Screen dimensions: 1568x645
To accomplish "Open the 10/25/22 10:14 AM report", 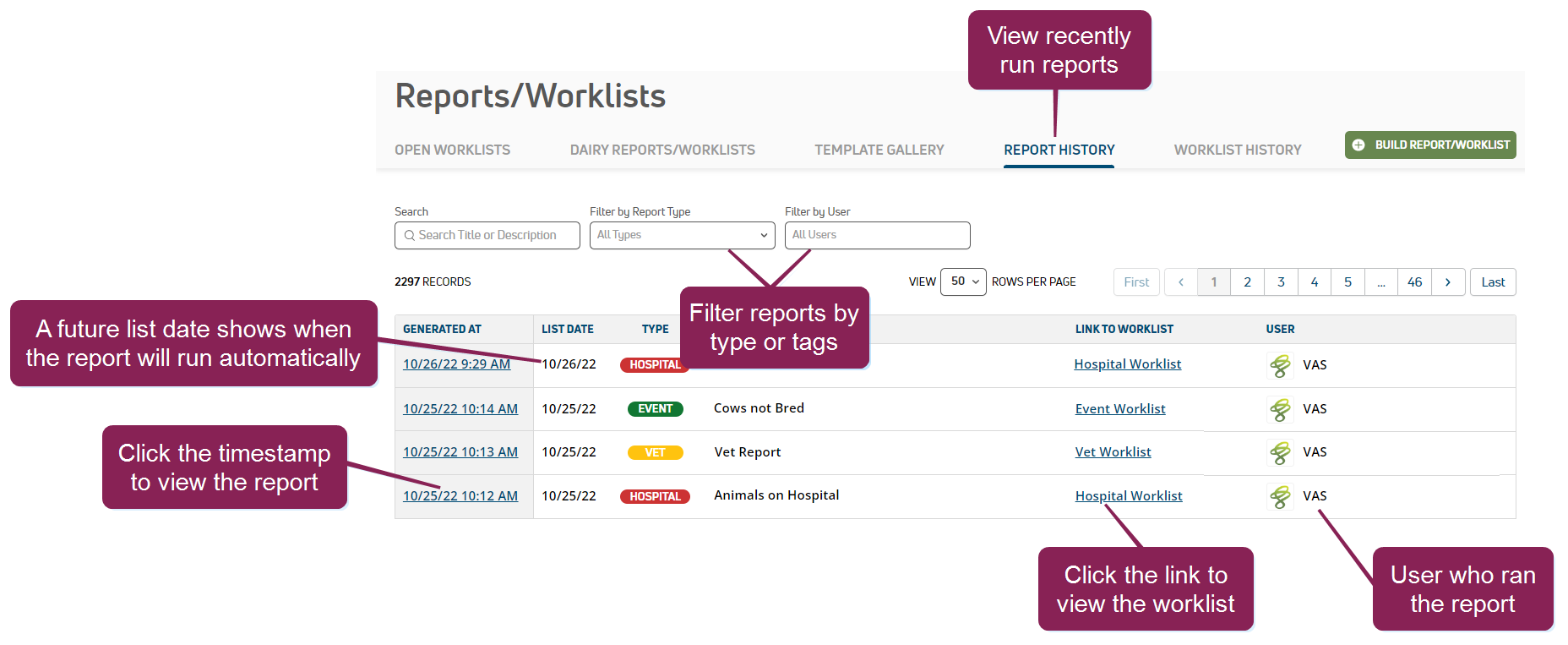I will click(460, 409).
